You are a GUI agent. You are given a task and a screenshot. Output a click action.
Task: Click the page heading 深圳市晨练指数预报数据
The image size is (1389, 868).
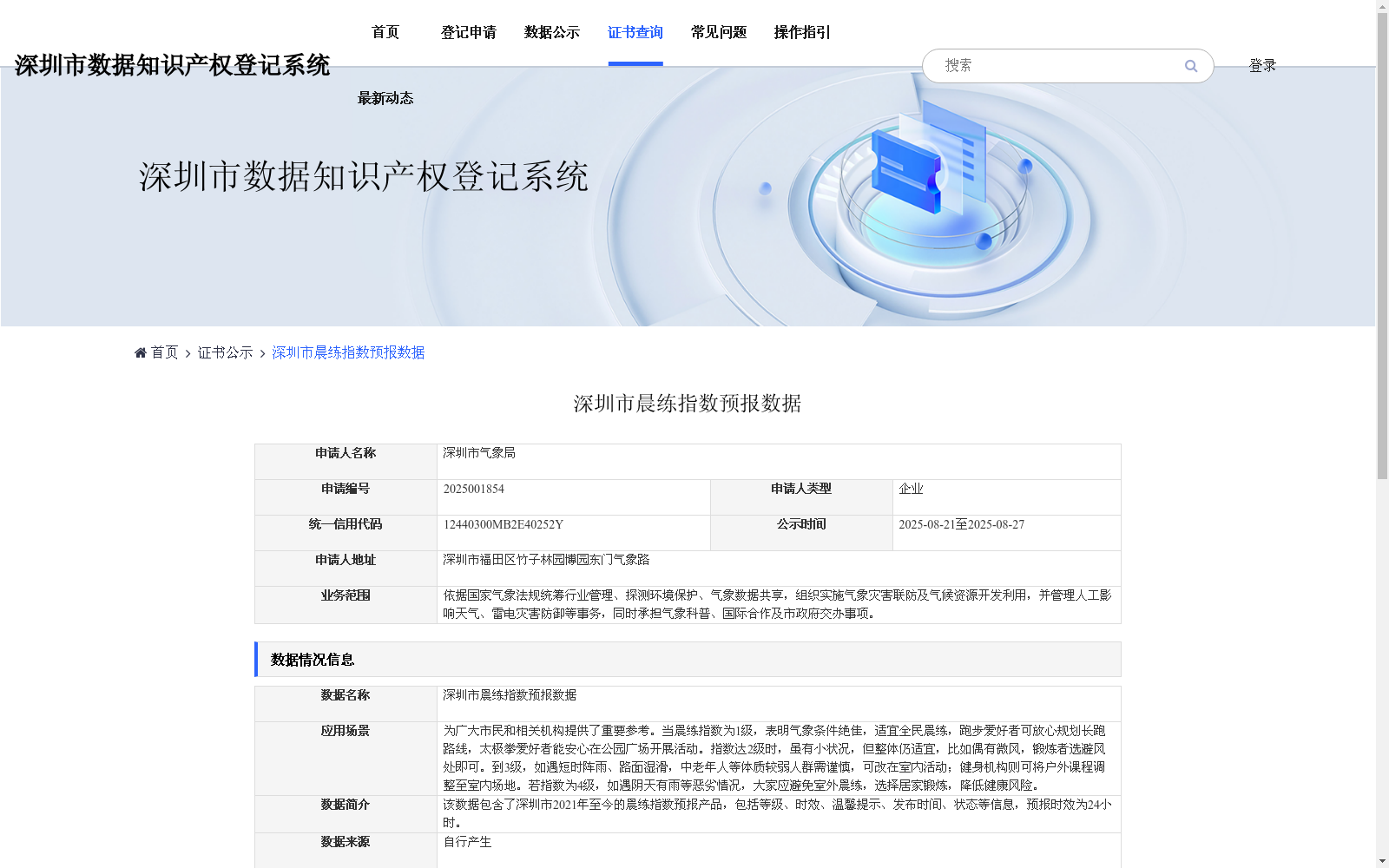688,404
